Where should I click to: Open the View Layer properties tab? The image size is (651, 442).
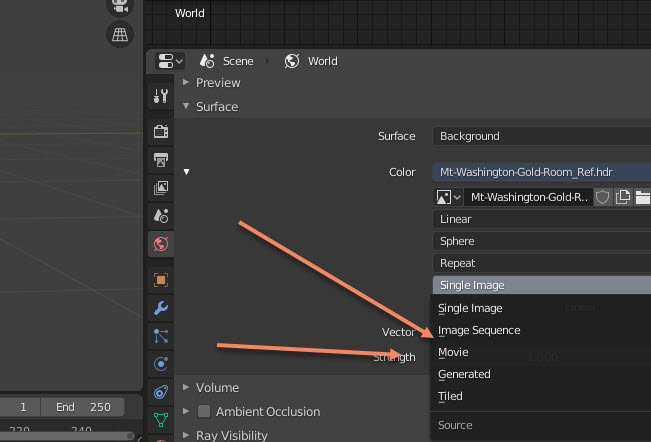(160, 187)
